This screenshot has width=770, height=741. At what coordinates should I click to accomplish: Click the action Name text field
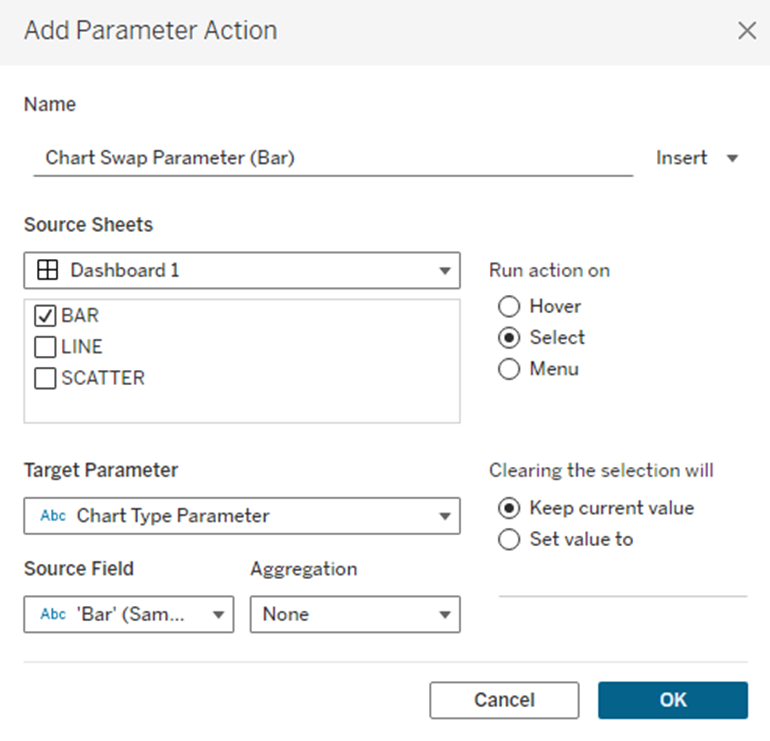(333, 158)
